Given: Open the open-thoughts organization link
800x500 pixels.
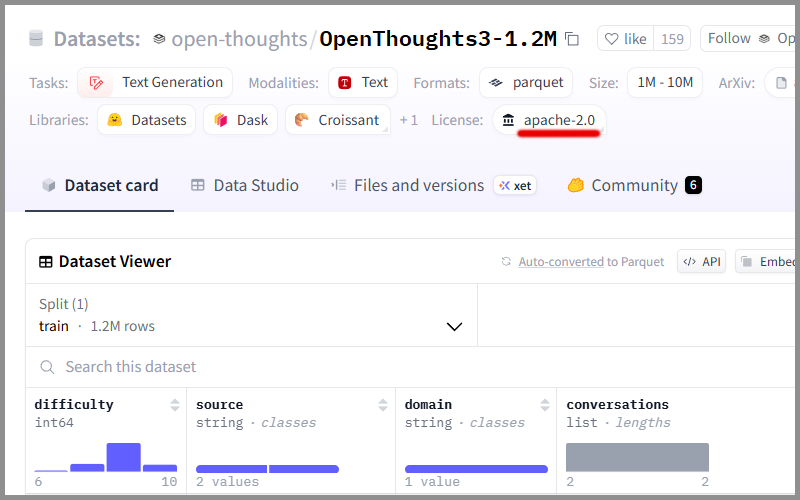Looking at the screenshot, I should coord(239,39).
